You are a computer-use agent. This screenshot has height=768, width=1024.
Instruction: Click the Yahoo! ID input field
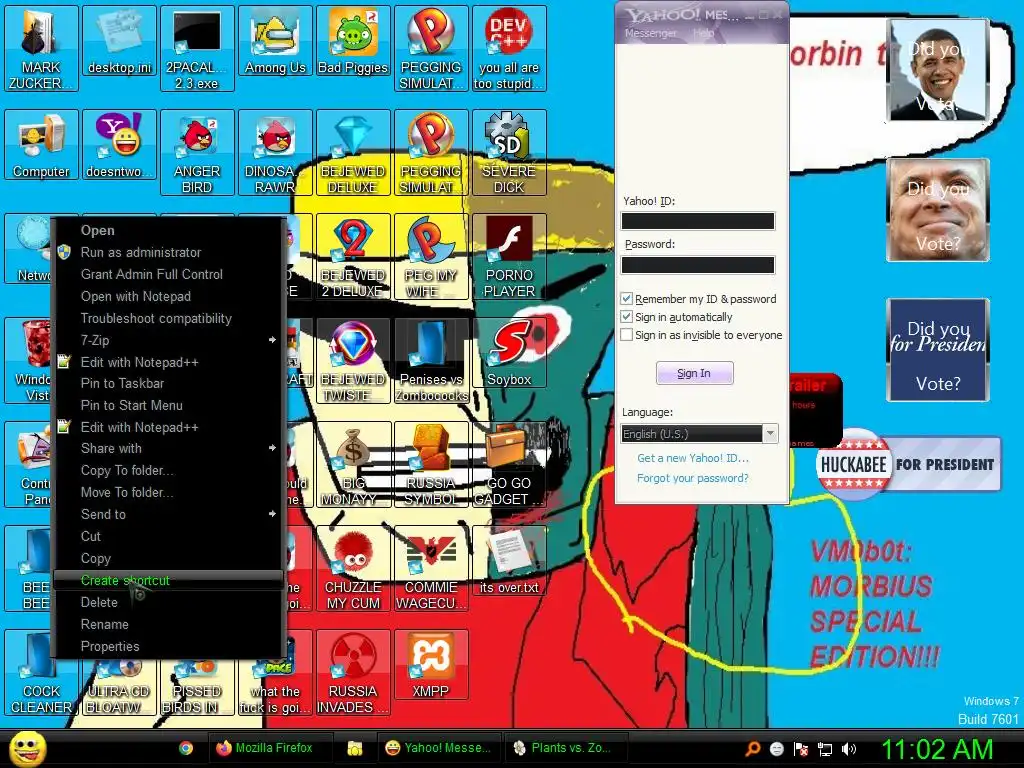pos(698,221)
